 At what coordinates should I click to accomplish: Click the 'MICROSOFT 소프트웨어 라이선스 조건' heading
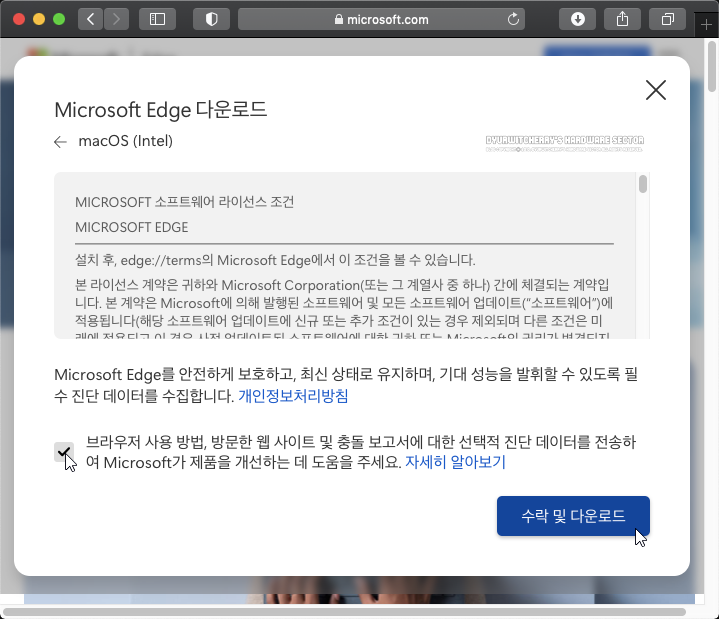(184, 202)
